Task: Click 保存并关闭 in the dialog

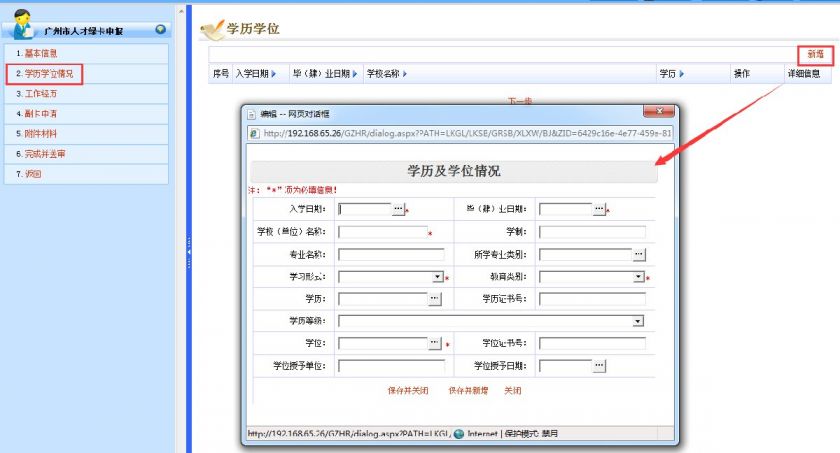Action: 408,391
